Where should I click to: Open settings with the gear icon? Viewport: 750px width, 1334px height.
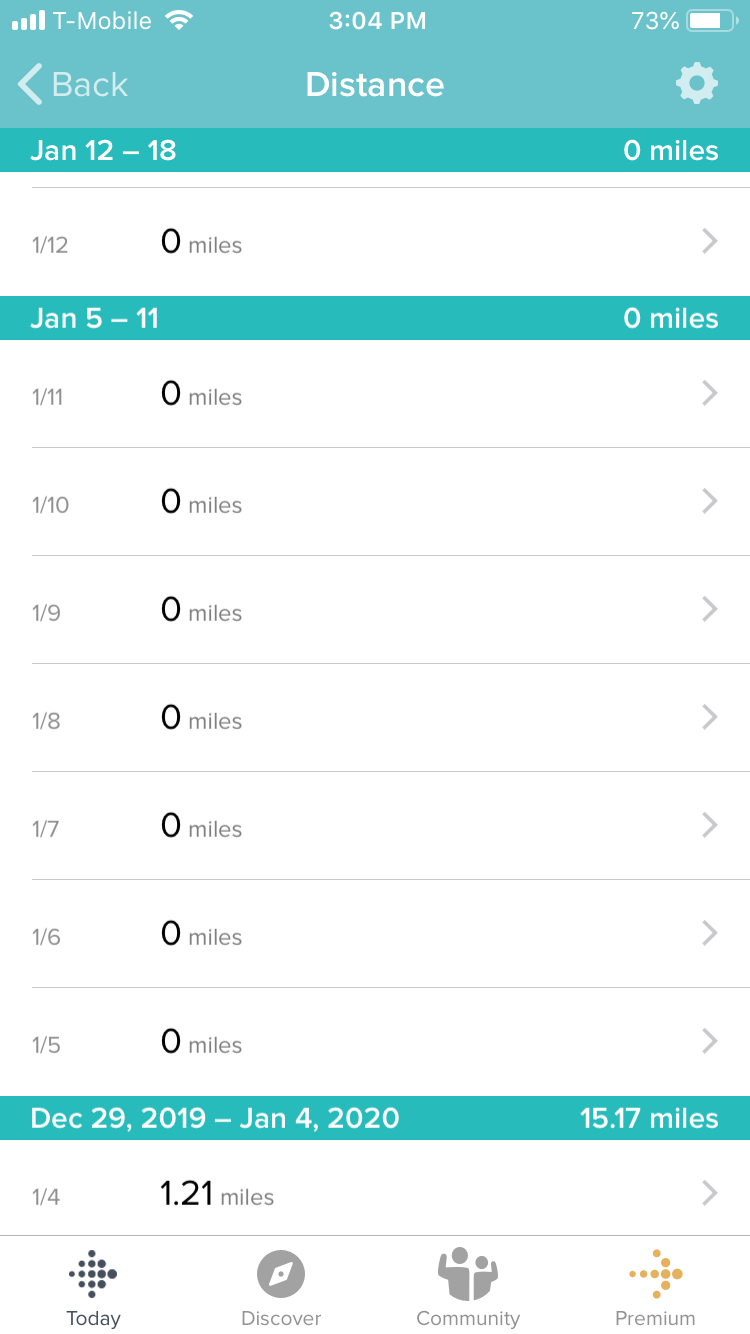coord(697,84)
